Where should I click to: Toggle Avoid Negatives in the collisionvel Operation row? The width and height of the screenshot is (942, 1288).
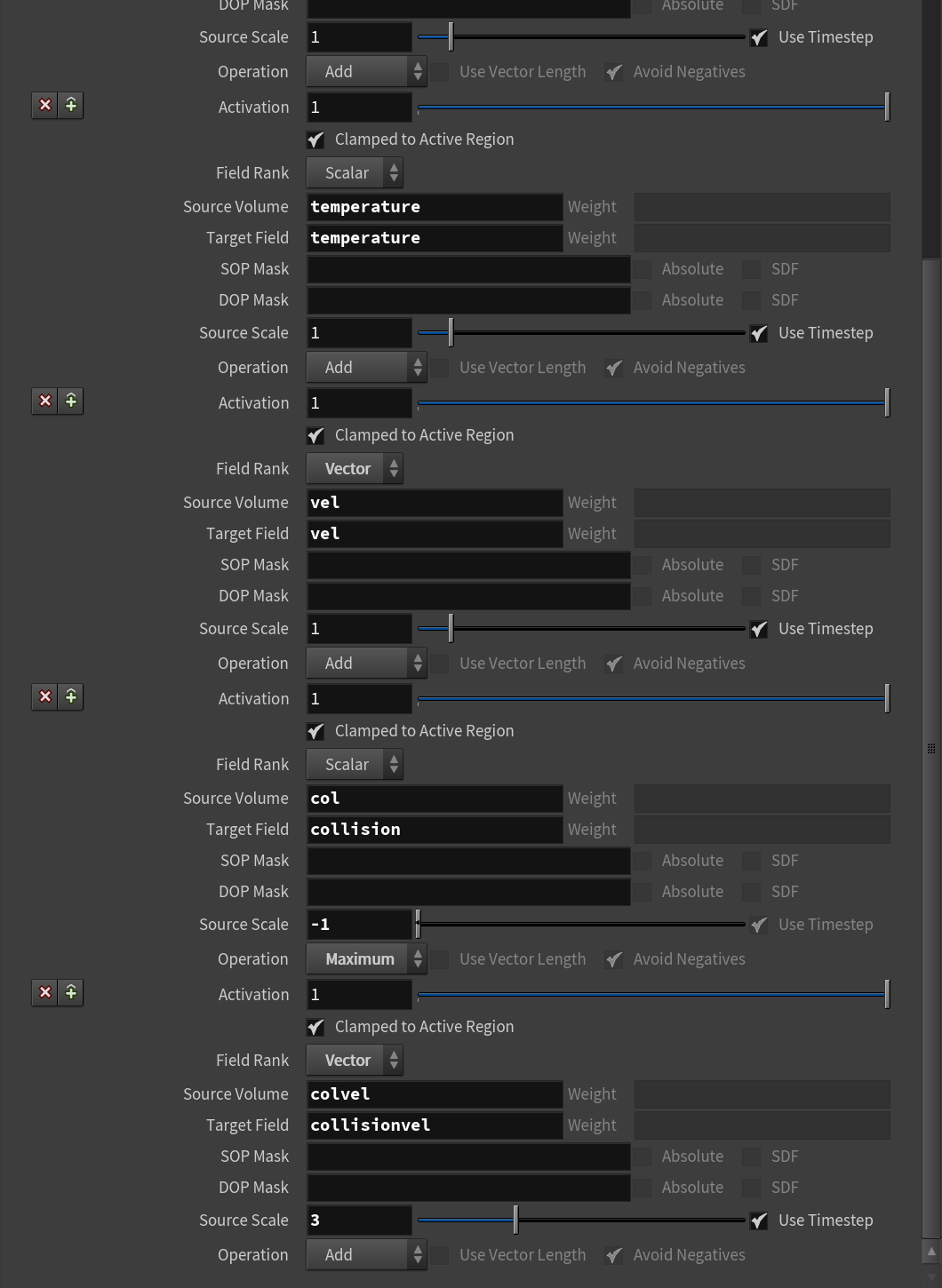tap(614, 1255)
